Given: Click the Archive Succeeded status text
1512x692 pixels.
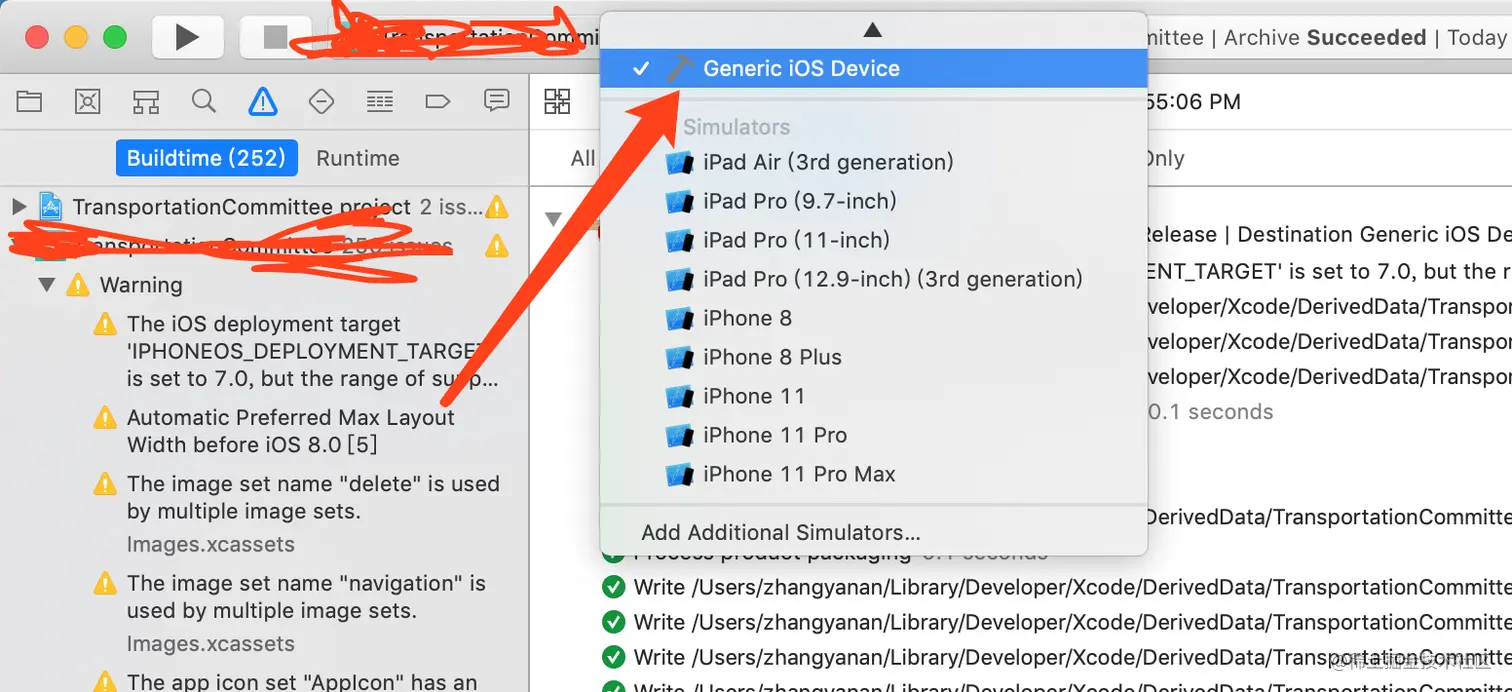Looking at the screenshot, I should 1325,38.
